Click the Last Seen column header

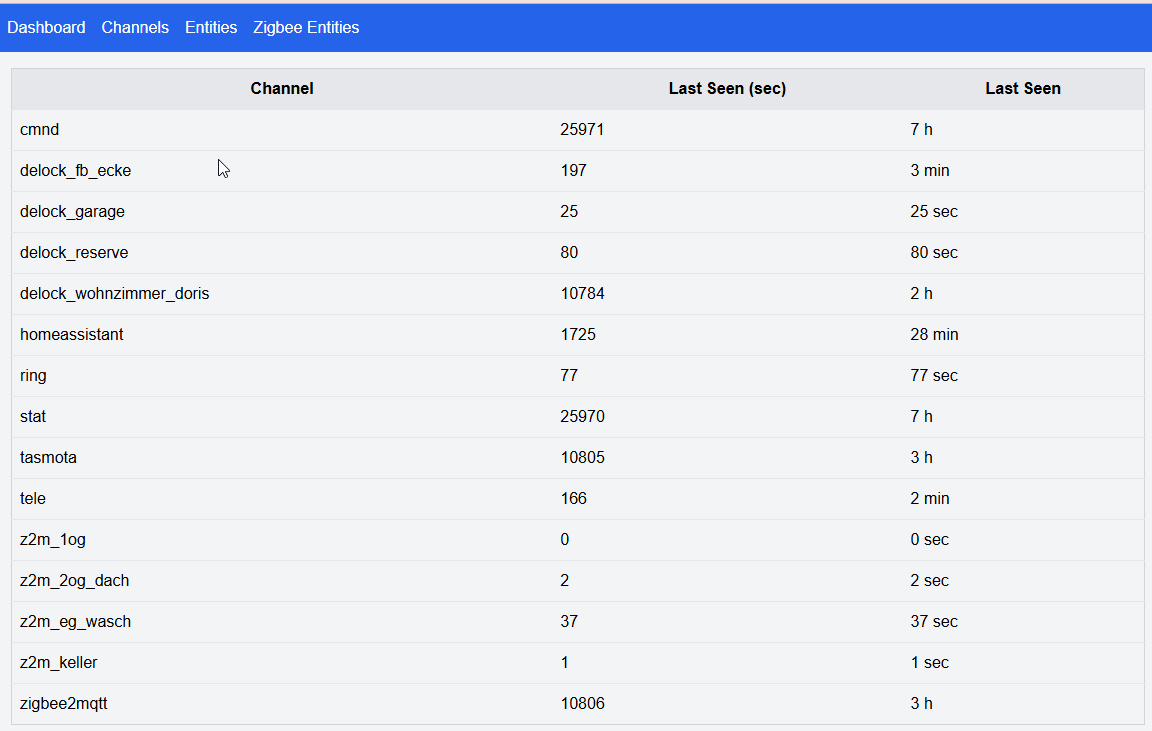click(1022, 89)
